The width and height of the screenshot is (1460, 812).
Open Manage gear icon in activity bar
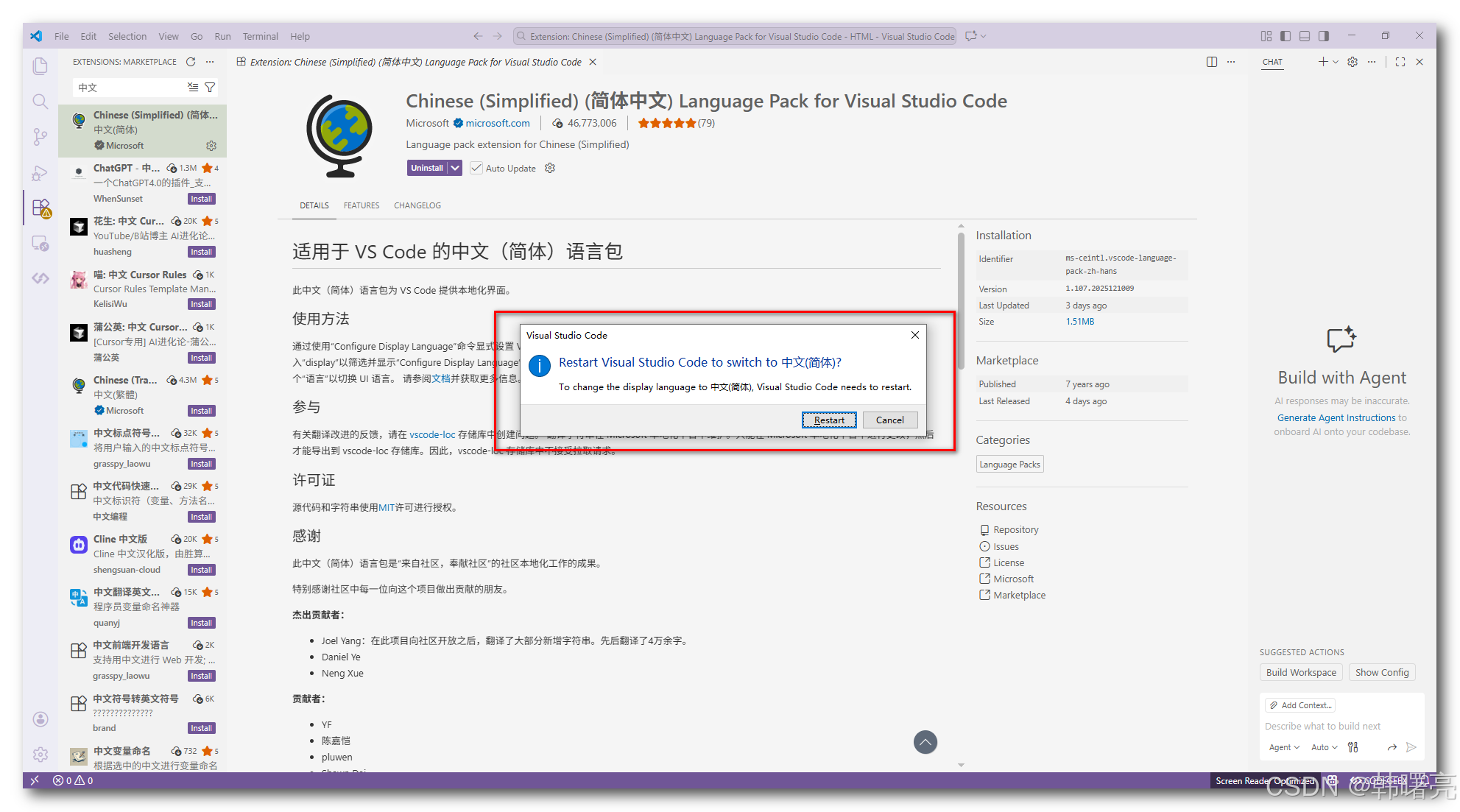40,754
